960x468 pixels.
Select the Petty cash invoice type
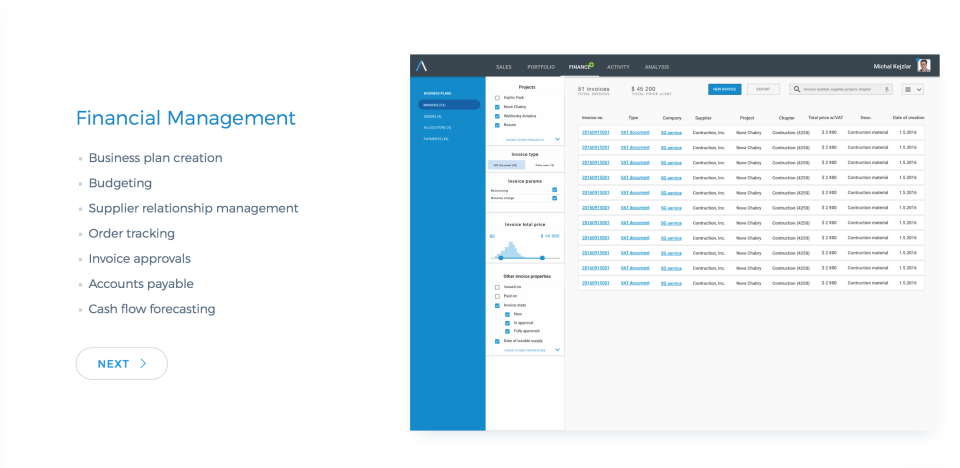pyautogui.click(x=544, y=165)
